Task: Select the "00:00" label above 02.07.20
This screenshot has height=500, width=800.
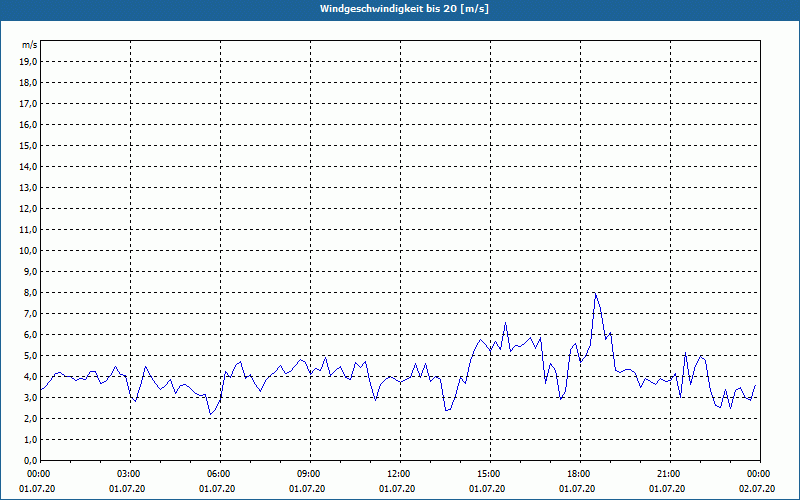Action: point(760,474)
